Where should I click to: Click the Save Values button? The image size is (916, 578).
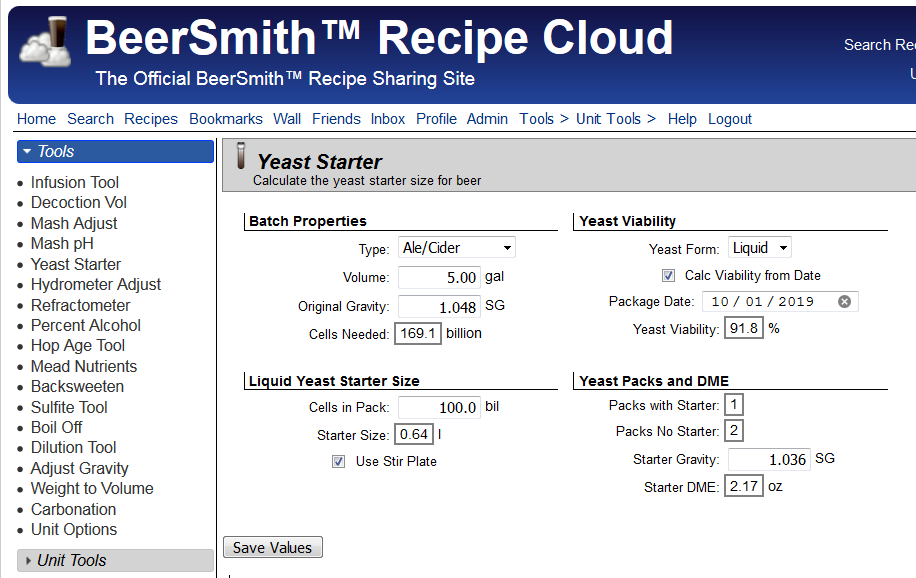(273, 548)
